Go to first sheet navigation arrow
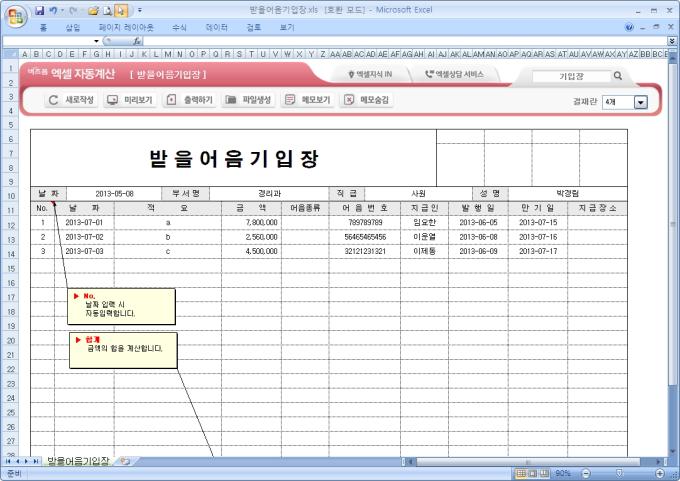 point(8,461)
